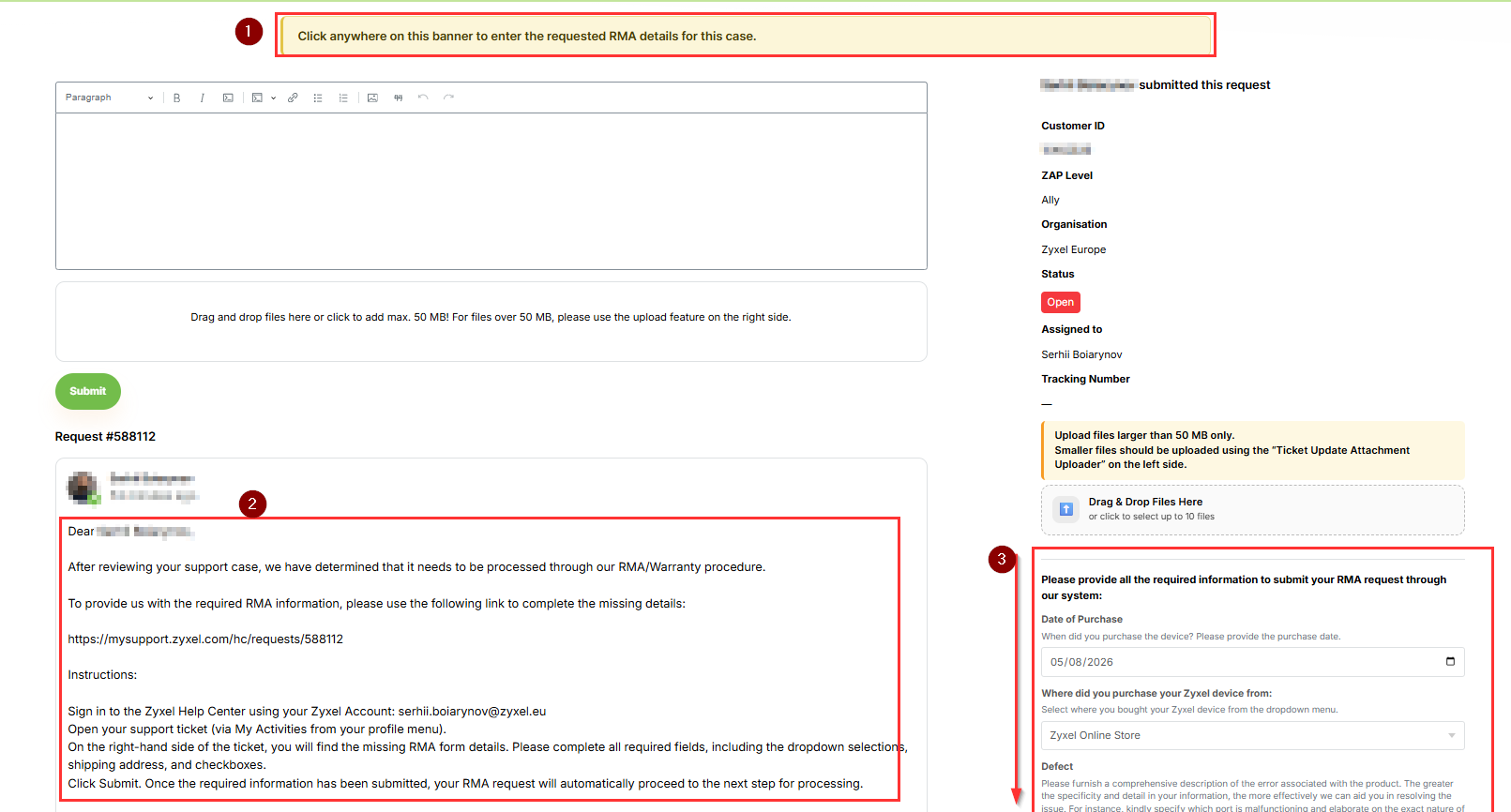Click the Drag & Drop Files Here uploader

pyautogui.click(x=1252, y=510)
